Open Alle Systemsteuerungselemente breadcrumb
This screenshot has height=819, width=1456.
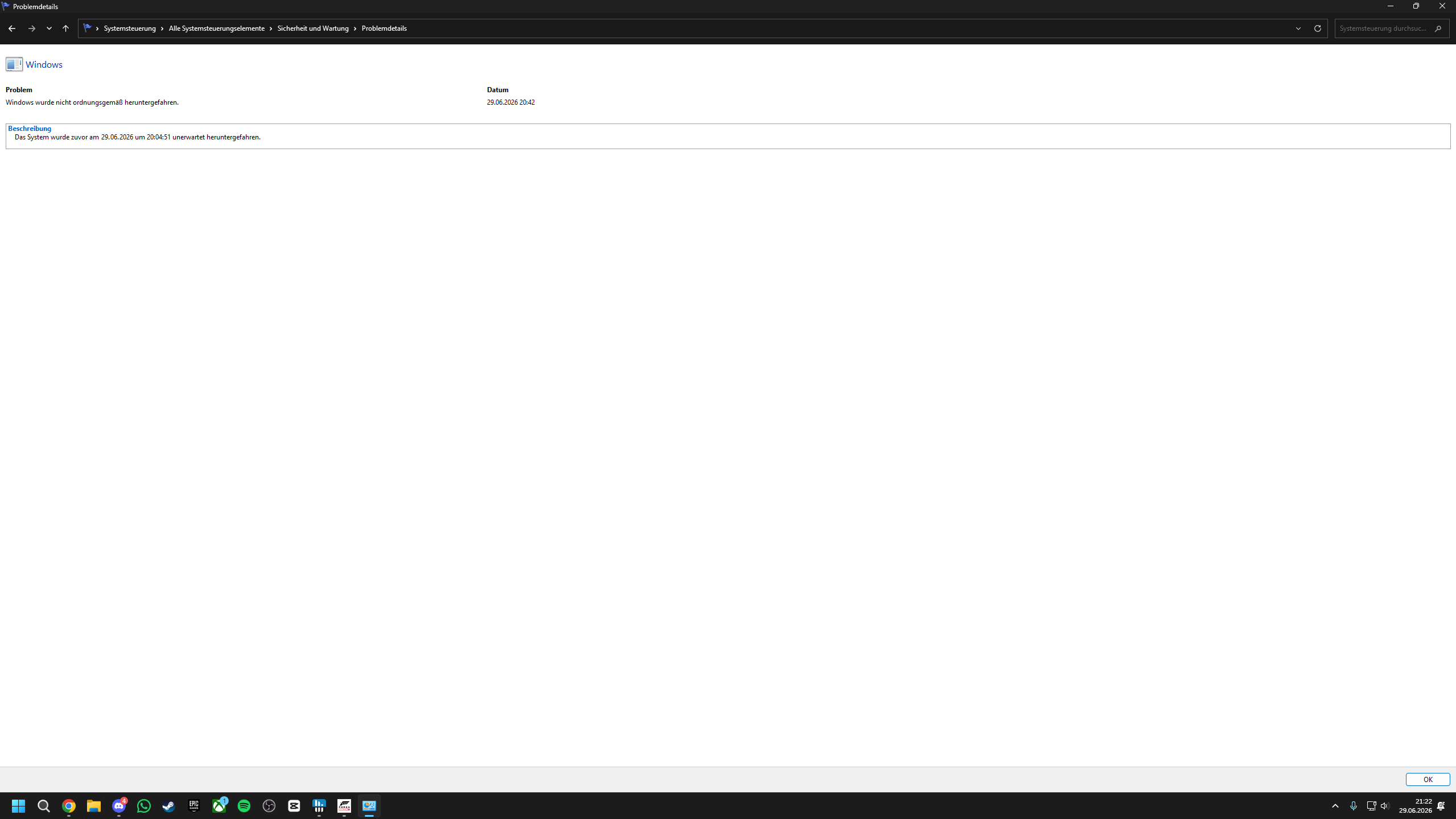click(x=217, y=28)
